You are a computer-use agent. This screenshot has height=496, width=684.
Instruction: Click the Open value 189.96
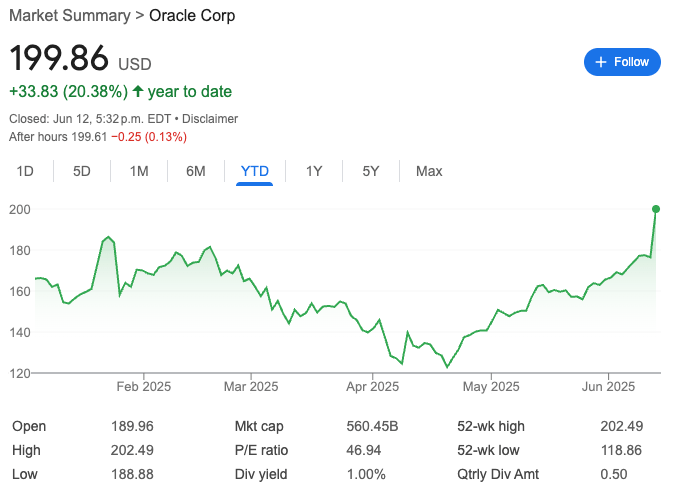point(132,426)
